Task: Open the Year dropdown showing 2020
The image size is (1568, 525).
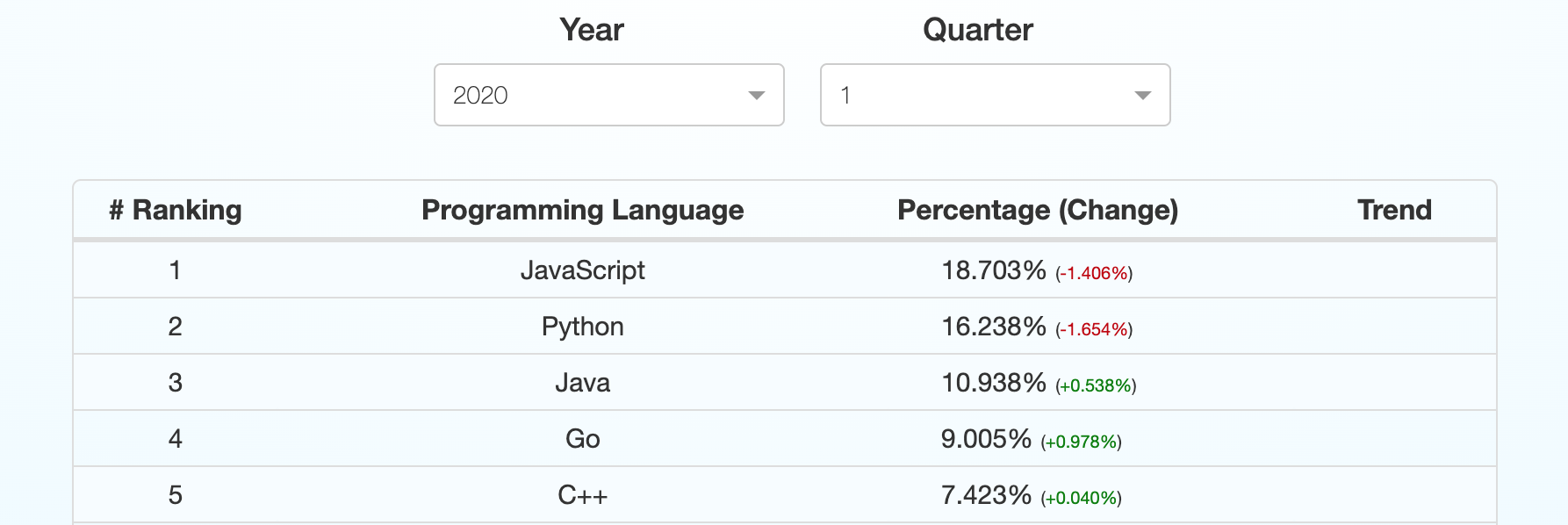Action: pos(608,95)
